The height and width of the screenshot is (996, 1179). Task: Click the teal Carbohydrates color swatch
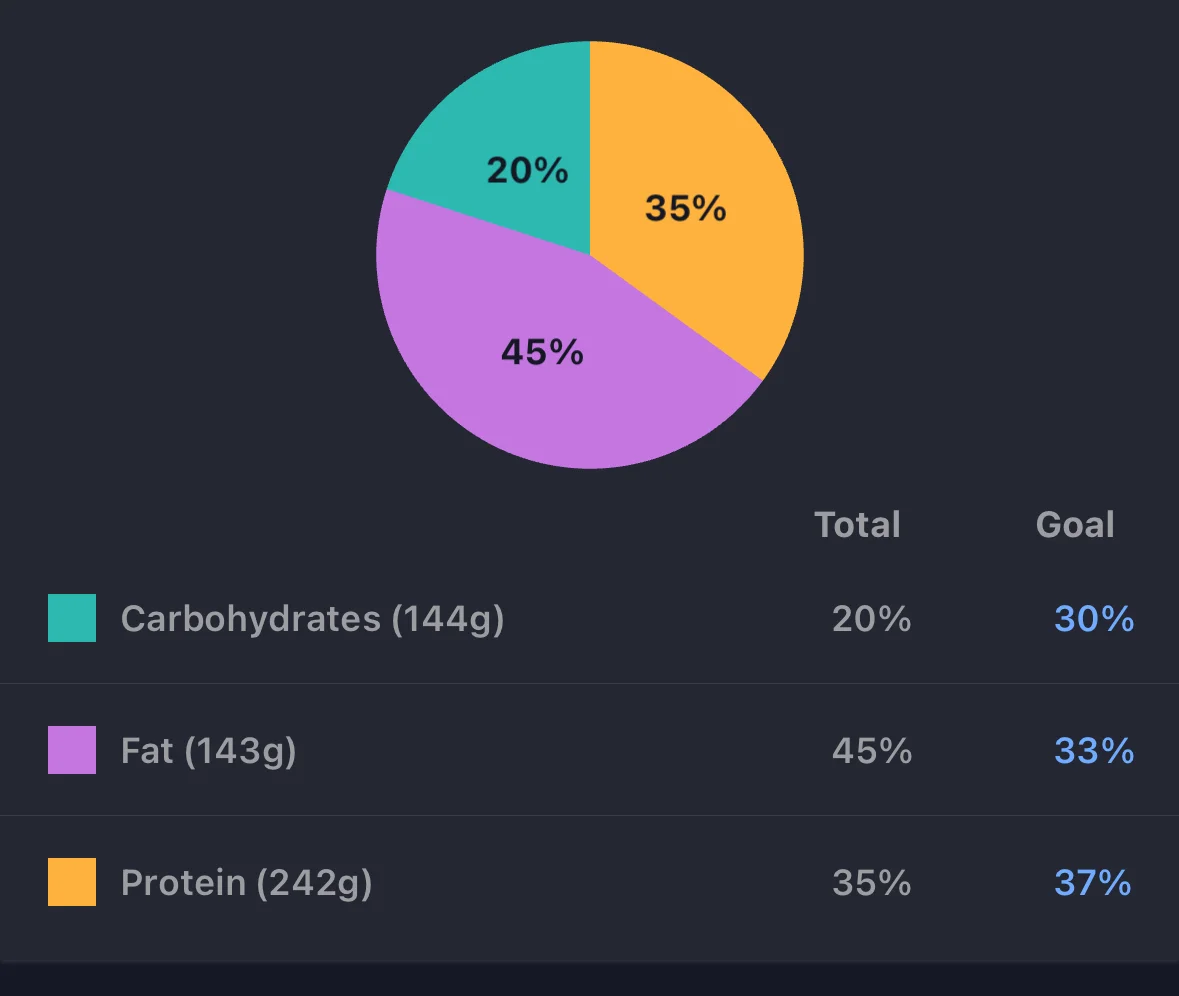(x=72, y=618)
